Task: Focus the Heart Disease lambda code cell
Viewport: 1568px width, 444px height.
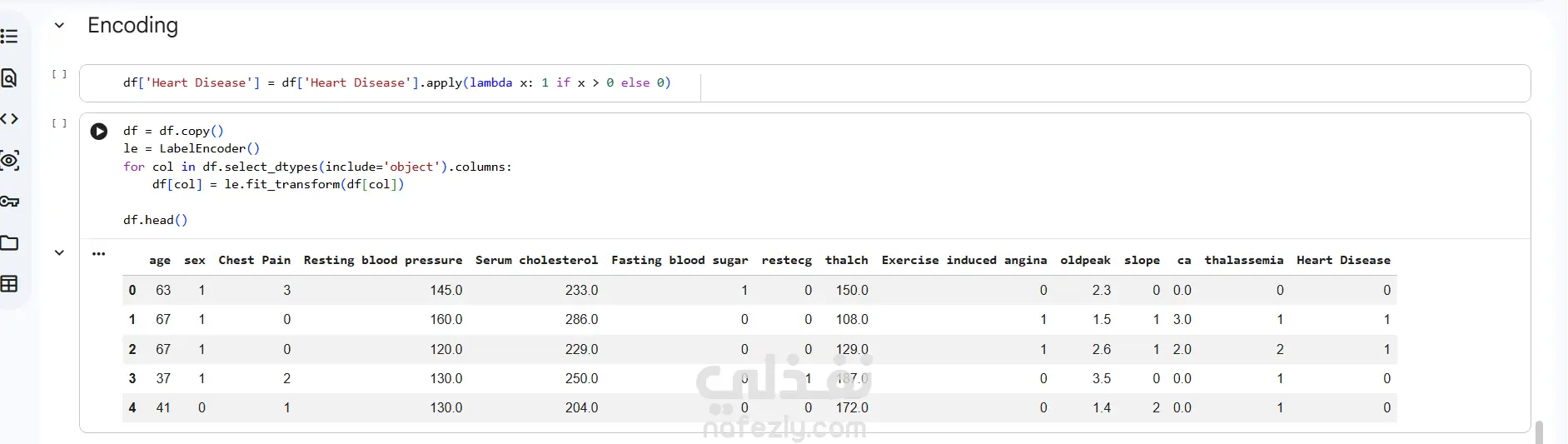Action: pyautogui.click(x=805, y=83)
